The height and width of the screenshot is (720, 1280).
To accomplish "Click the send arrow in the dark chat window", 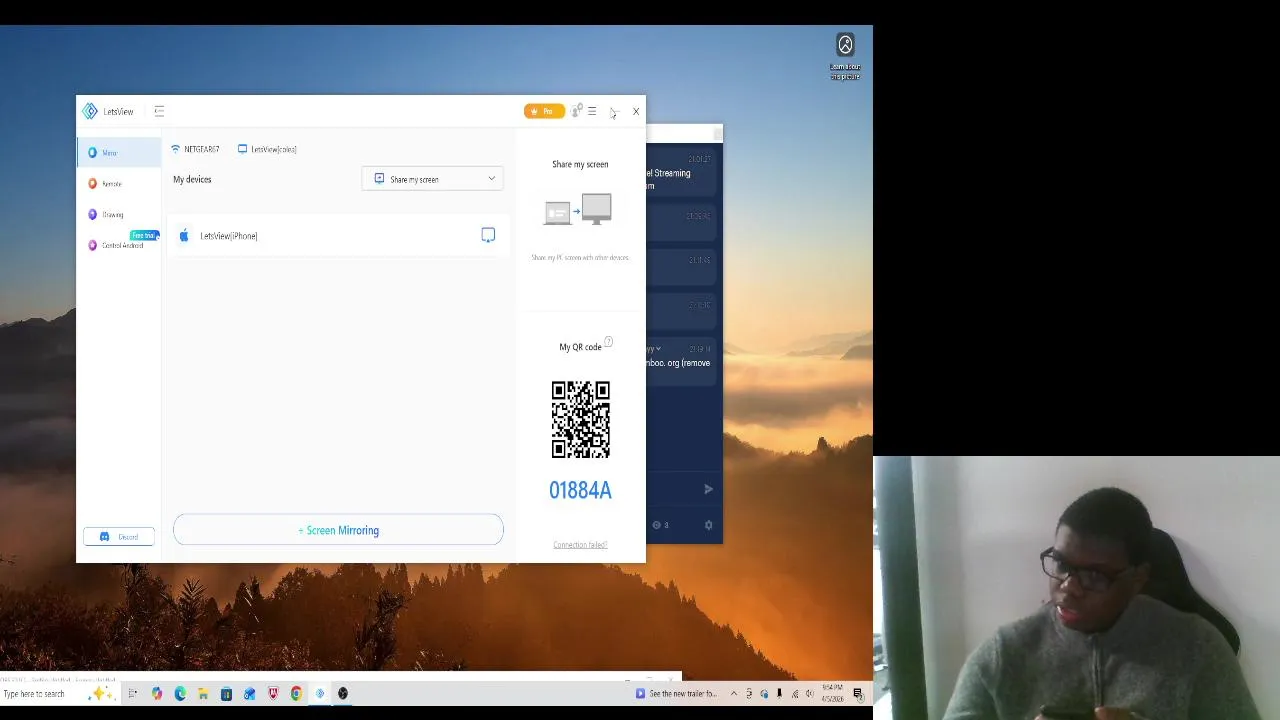I will (x=708, y=489).
